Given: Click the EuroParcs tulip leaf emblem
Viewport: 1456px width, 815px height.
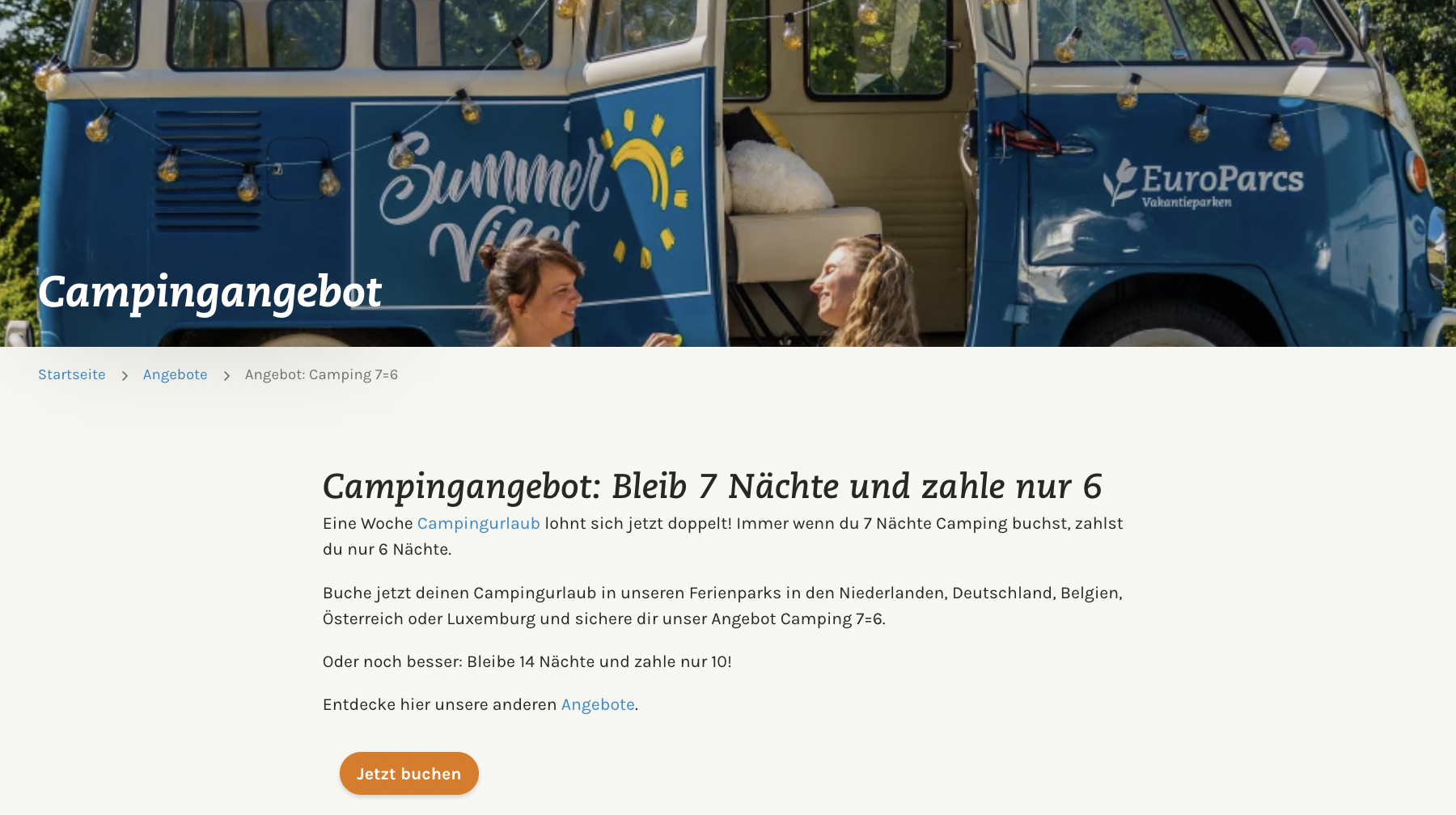Looking at the screenshot, I should pyautogui.click(x=1120, y=182).
